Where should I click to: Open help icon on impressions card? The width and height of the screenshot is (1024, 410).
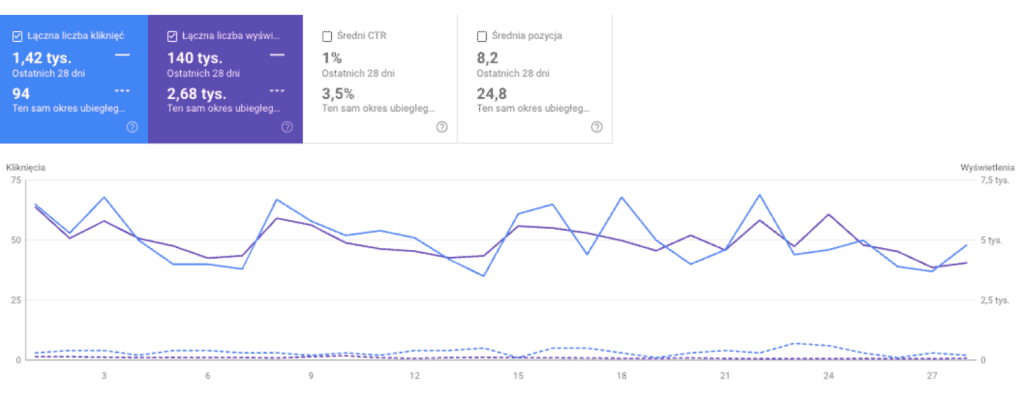pos(287,127)
